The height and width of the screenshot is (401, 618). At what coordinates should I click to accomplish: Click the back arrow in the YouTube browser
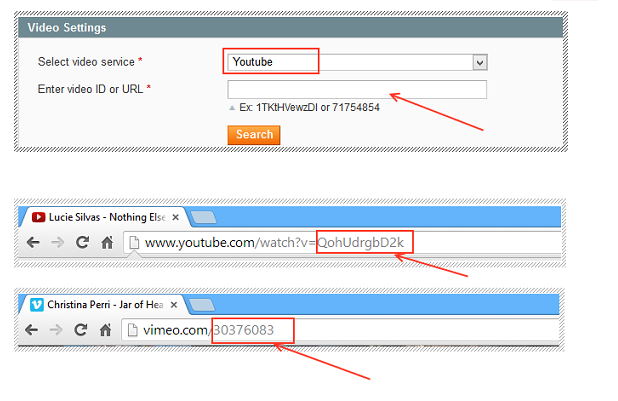tap(33, 242)
